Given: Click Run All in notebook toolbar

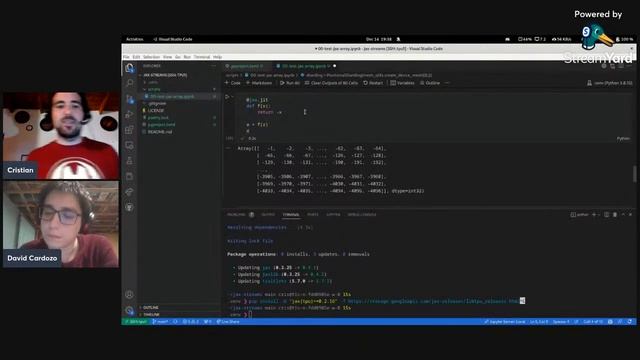Looking at the screenshot, I should (x=290, y=83).
